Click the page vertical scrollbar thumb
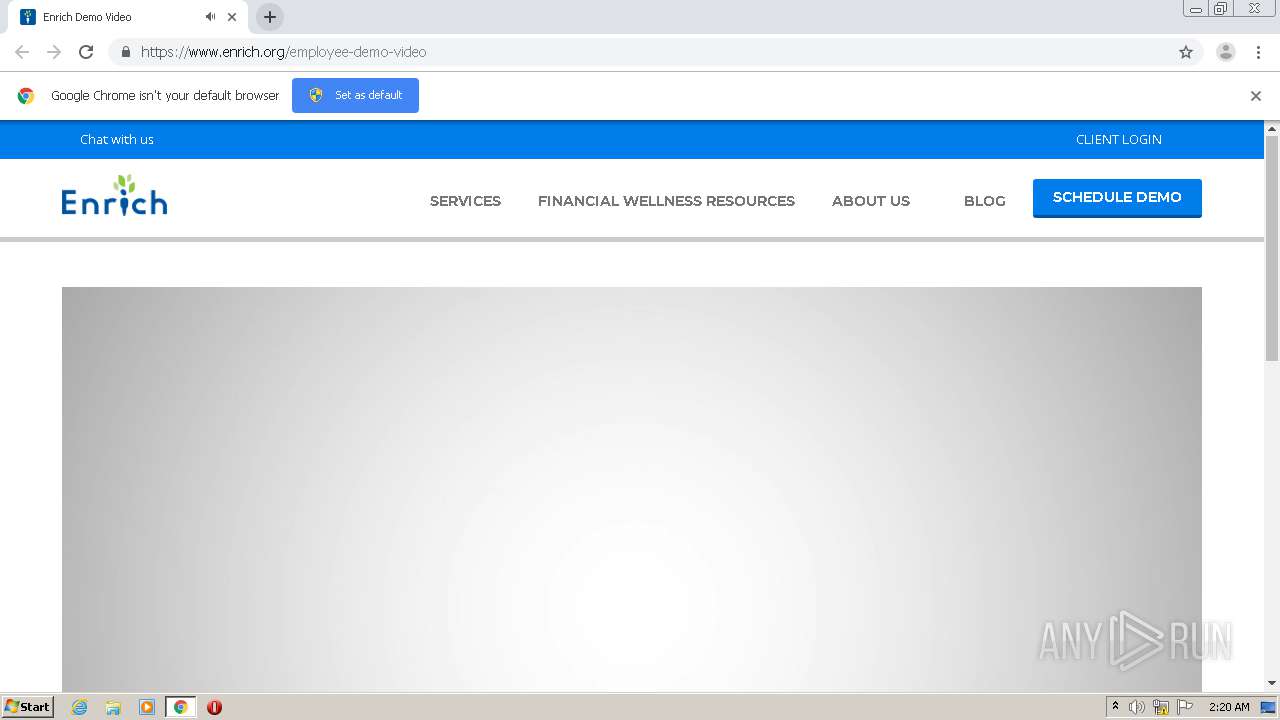Viewport: 1280px width, 720px height. (x=1272, y=248)
